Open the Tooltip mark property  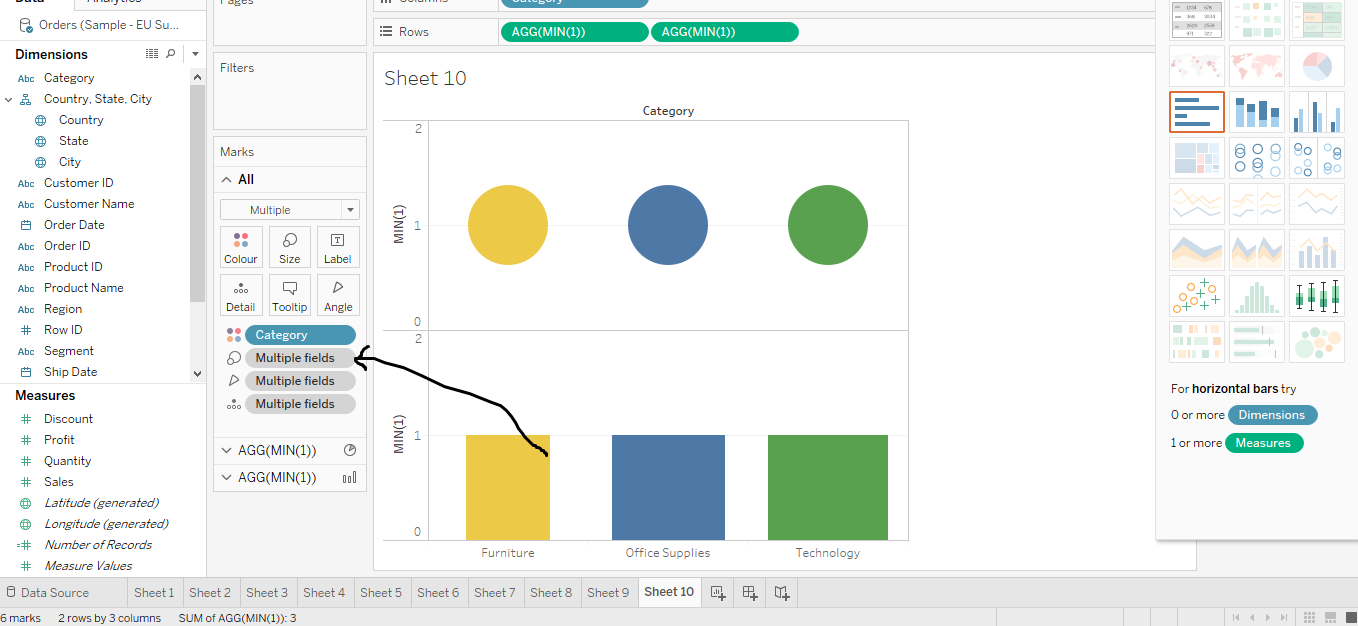coord(290,295)
